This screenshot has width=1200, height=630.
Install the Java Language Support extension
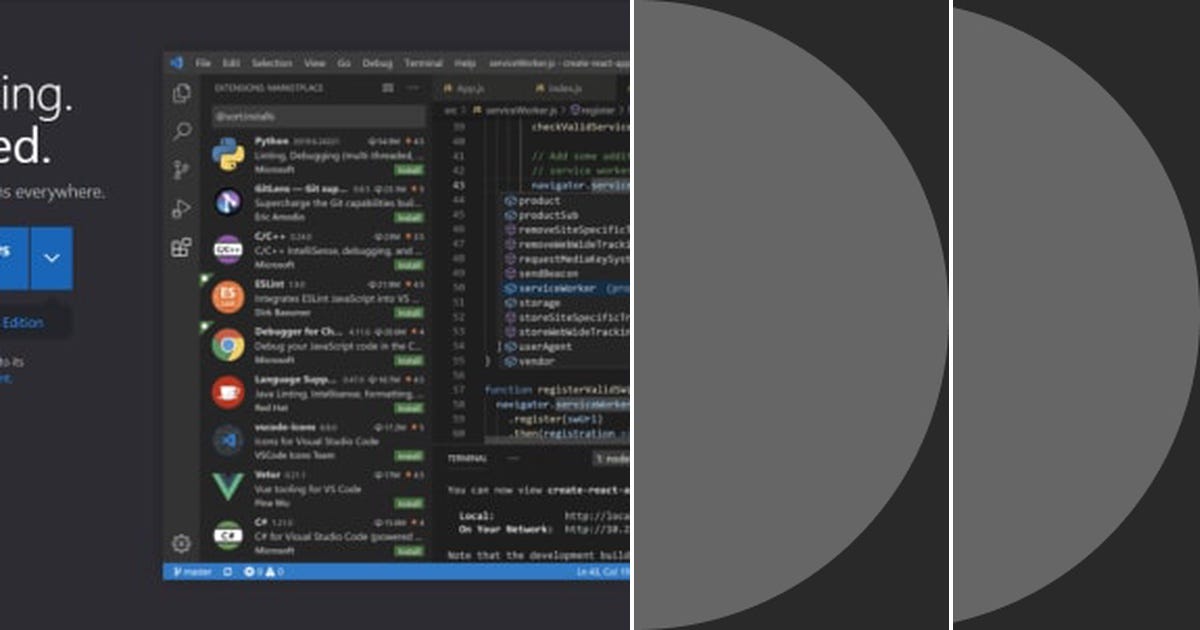pos(408,408)
